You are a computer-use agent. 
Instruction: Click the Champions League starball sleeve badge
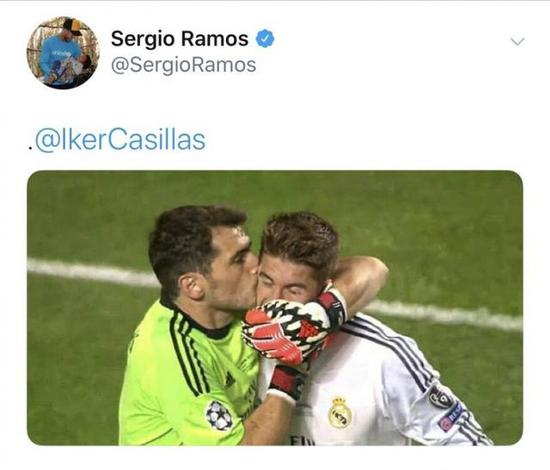coord(219,416)
